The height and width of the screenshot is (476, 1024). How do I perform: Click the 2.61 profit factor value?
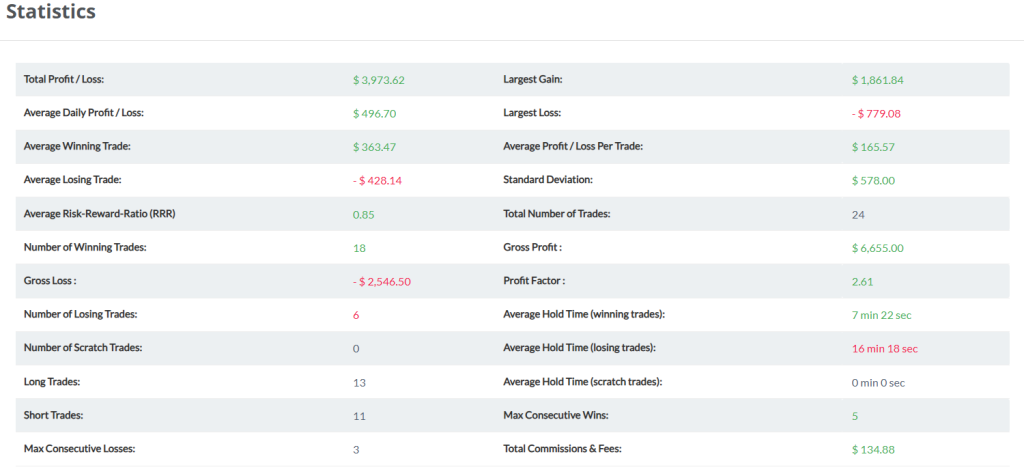click(863, 281)
